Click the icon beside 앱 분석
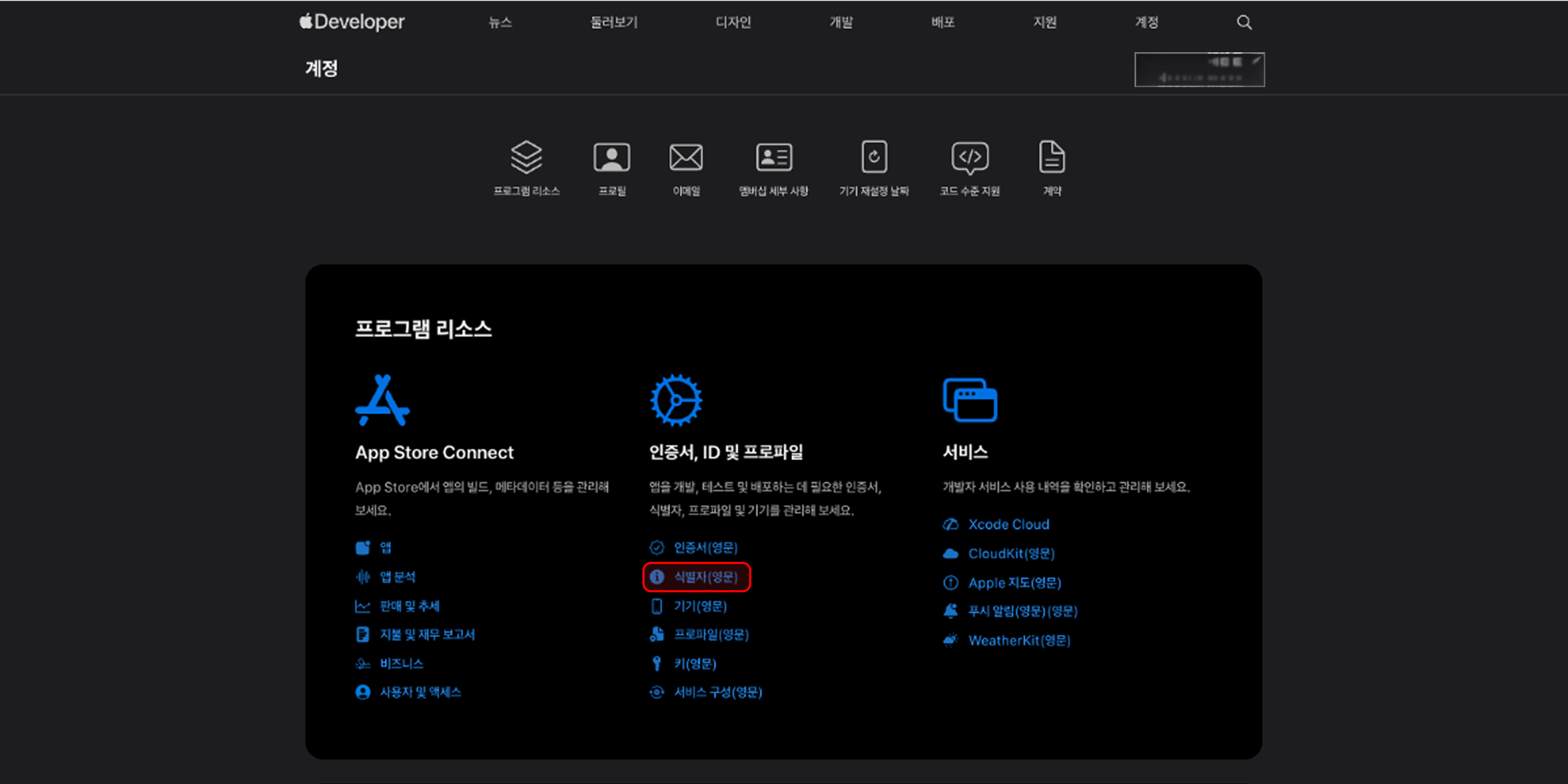1568x784 pixels. point(363,577)
